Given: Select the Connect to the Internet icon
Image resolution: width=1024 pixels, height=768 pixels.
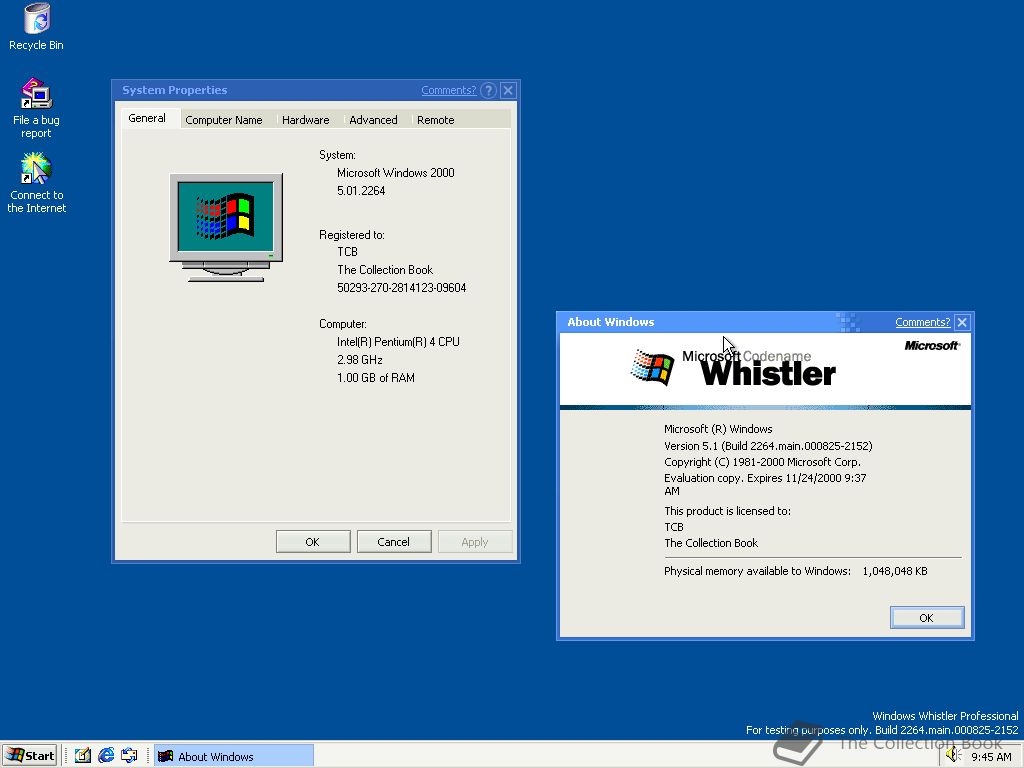Looking at the screenshot, I should point(37,183).
